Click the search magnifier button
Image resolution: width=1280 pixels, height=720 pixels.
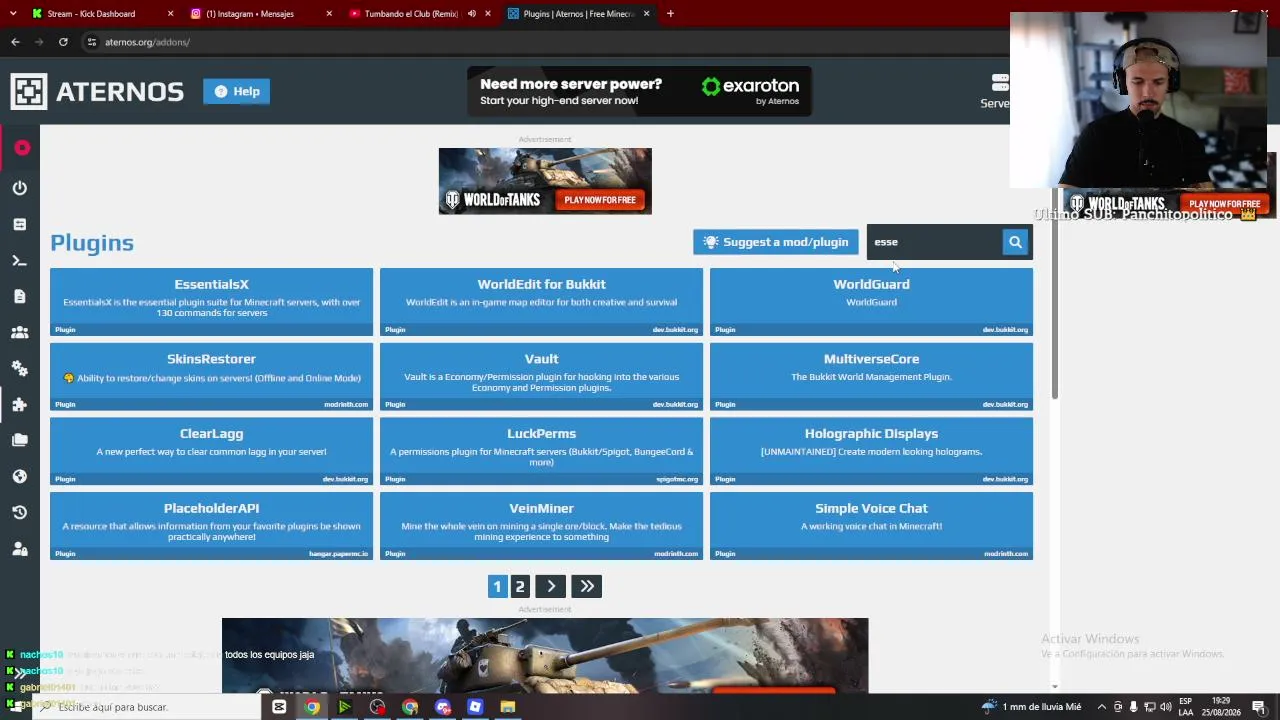tap(1015, 242)
